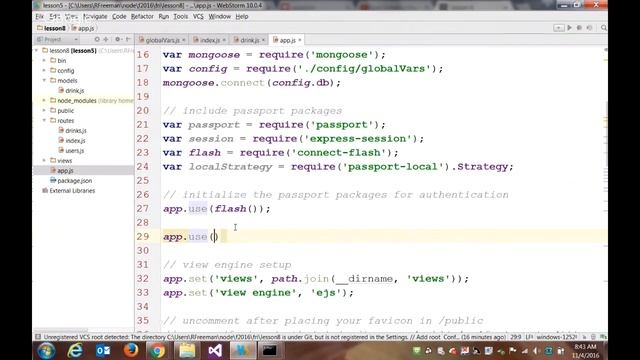
Task: Open Firefox from the taskbar
Action: (x=131, y=351)
